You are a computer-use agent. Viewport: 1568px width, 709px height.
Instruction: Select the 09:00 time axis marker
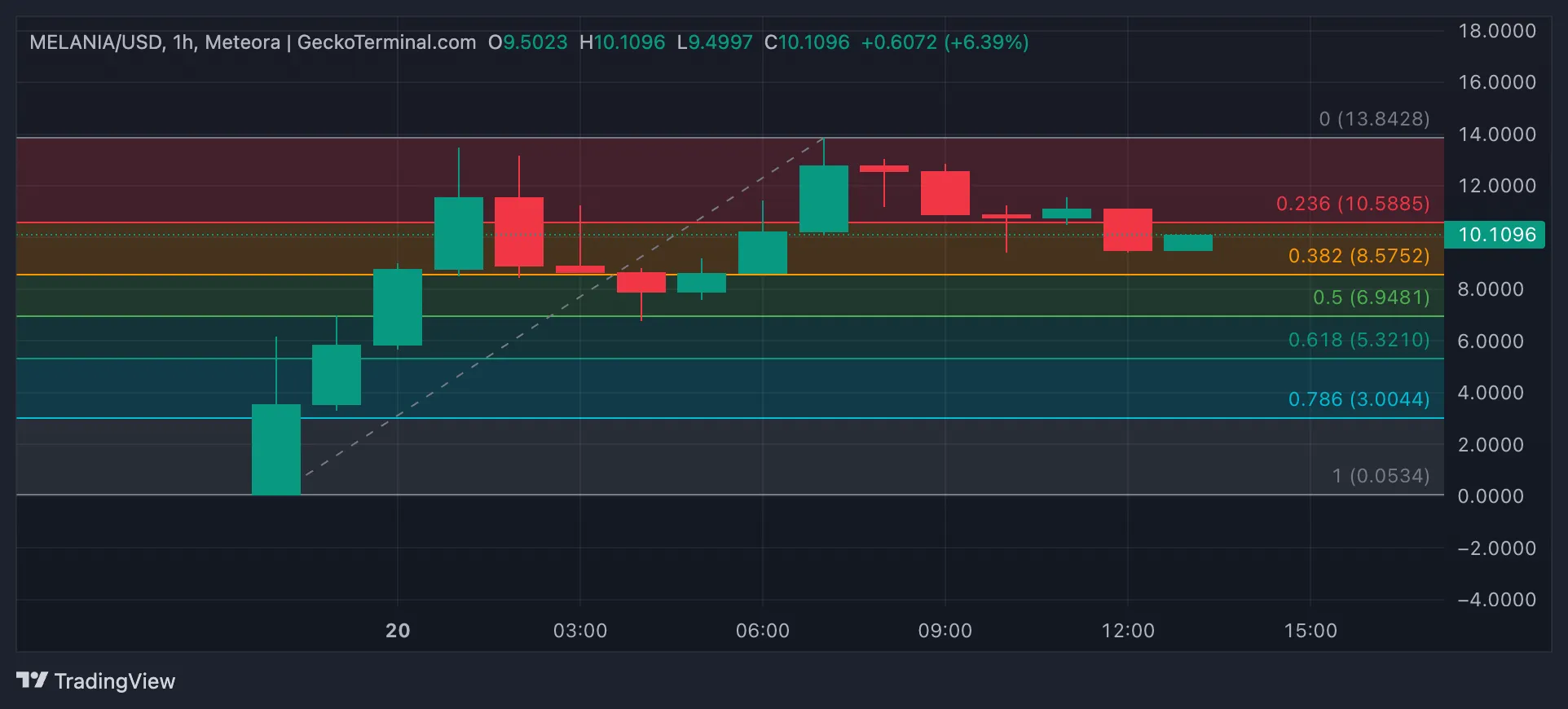tap(945, 631)
